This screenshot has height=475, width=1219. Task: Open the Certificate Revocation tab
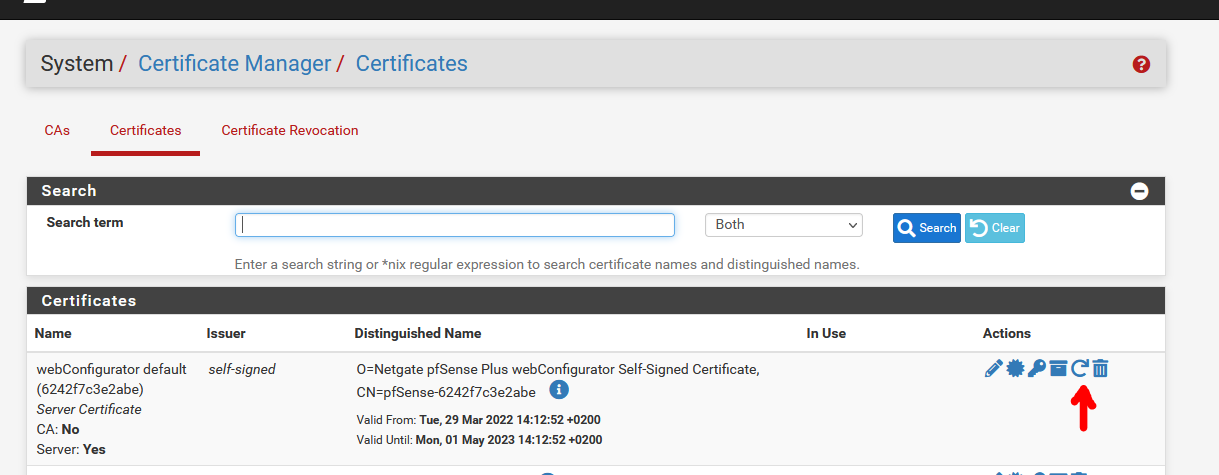tap(290, 130)
